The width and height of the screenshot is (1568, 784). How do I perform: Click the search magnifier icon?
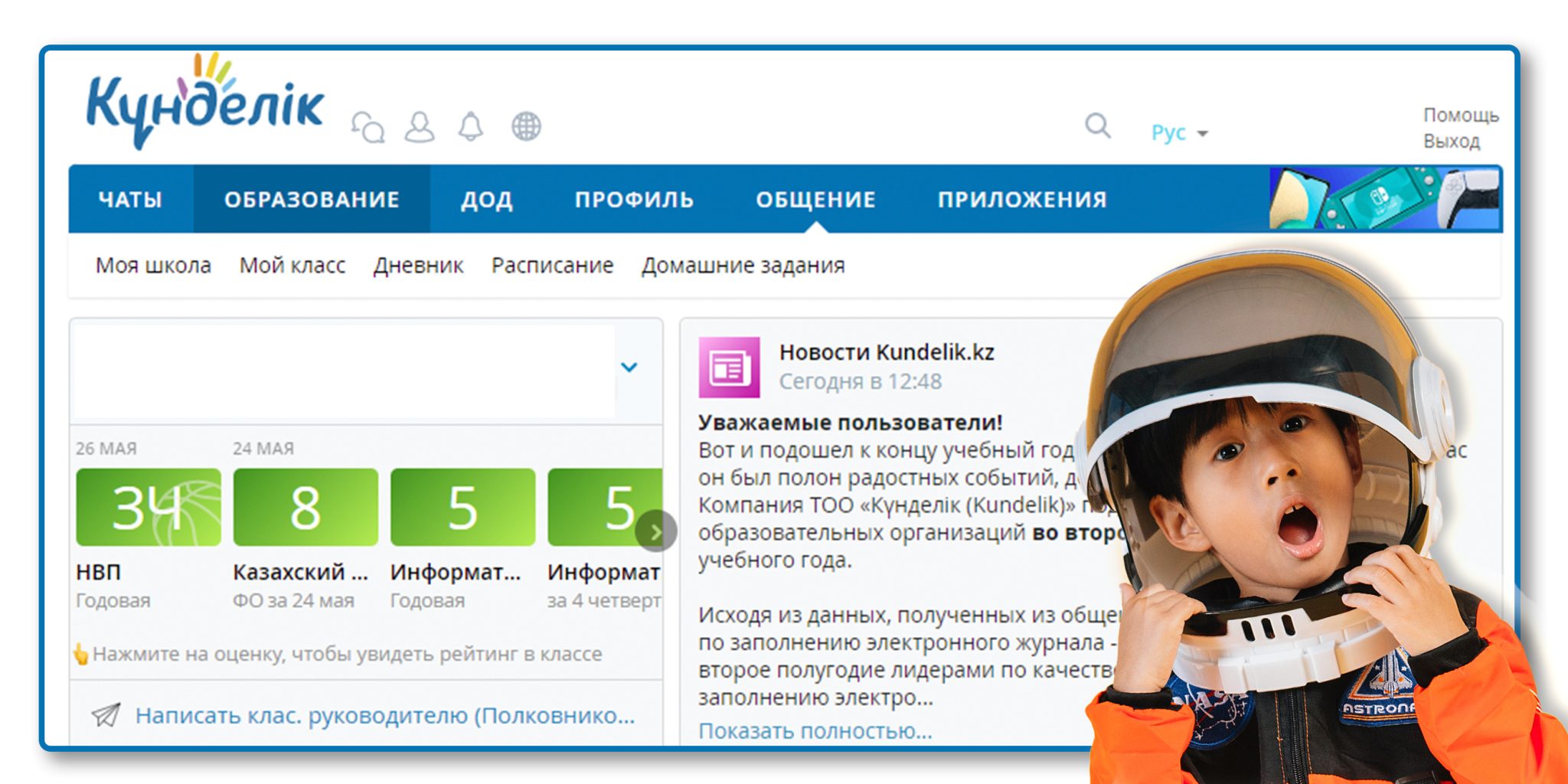click(x=1097, y=126)
